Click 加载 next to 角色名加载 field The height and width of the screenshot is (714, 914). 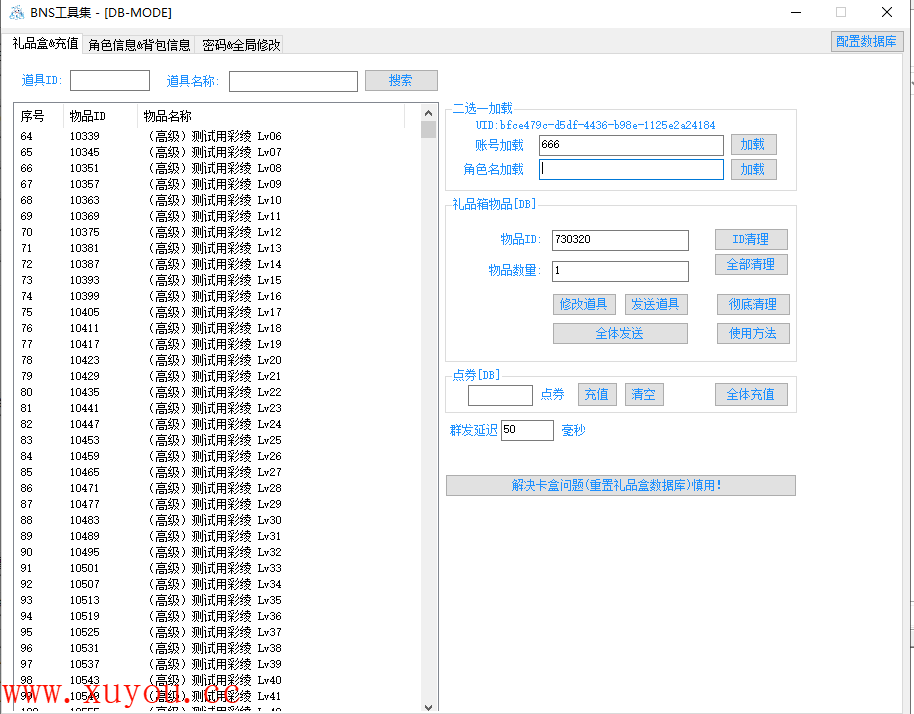tap(752, 170)
